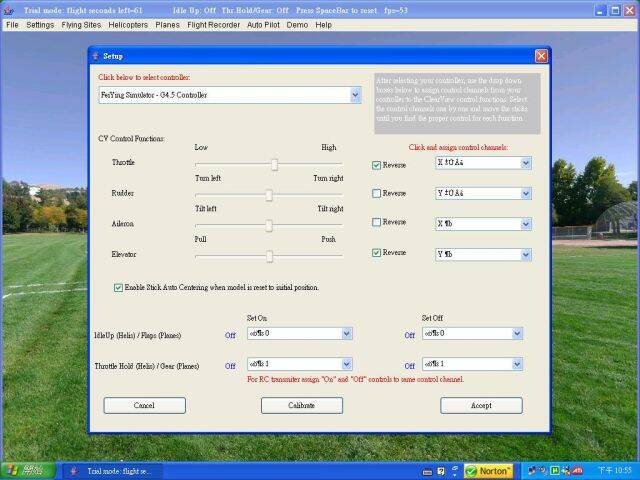Click the keyboard icon in language bar
Screen dimensions: 640x480
point(427,472)
